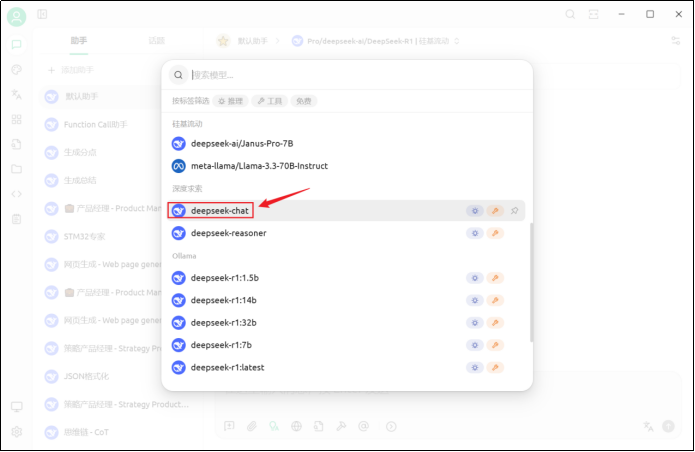Open the files folder icon in sidebar
The height and width of the screenshot is (452, 695).
tap(16, 169)
